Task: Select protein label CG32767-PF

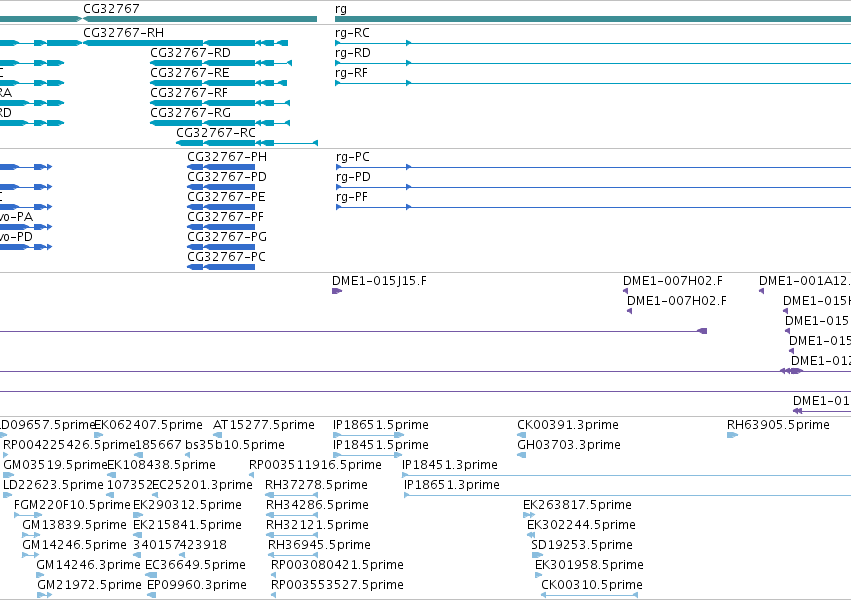Action: [226, 217]
